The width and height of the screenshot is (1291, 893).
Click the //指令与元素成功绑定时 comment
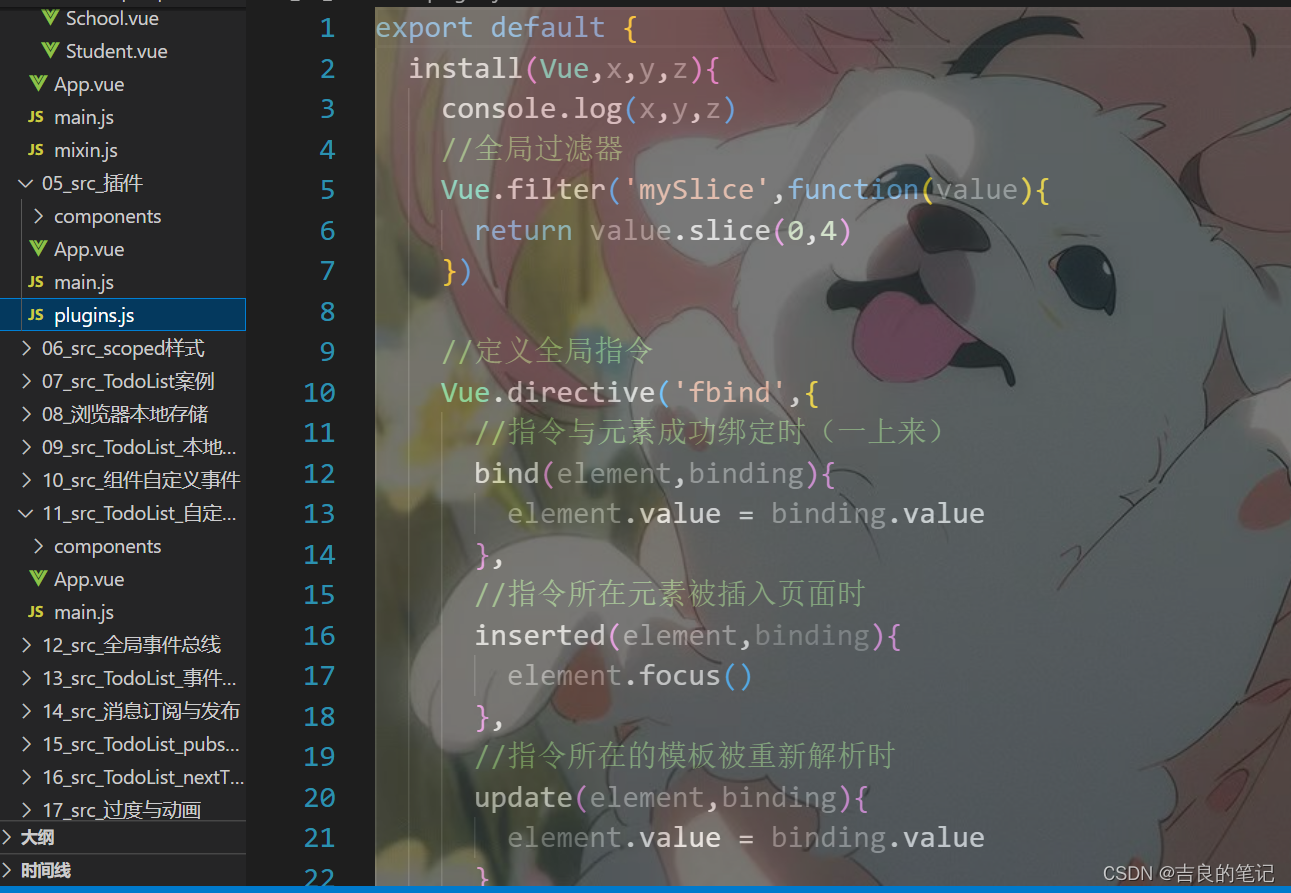710,432
